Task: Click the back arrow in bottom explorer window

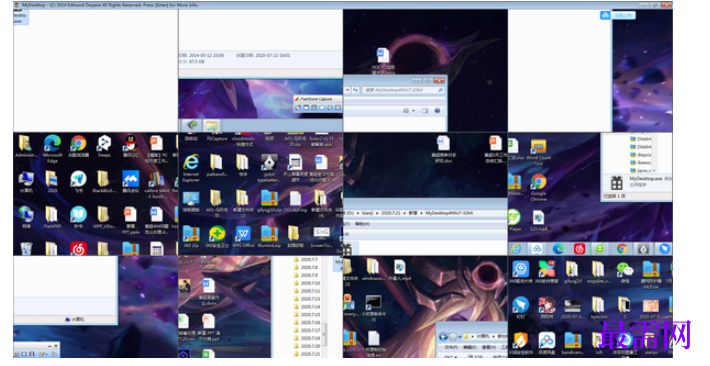Action: click(x=443, y=337)
